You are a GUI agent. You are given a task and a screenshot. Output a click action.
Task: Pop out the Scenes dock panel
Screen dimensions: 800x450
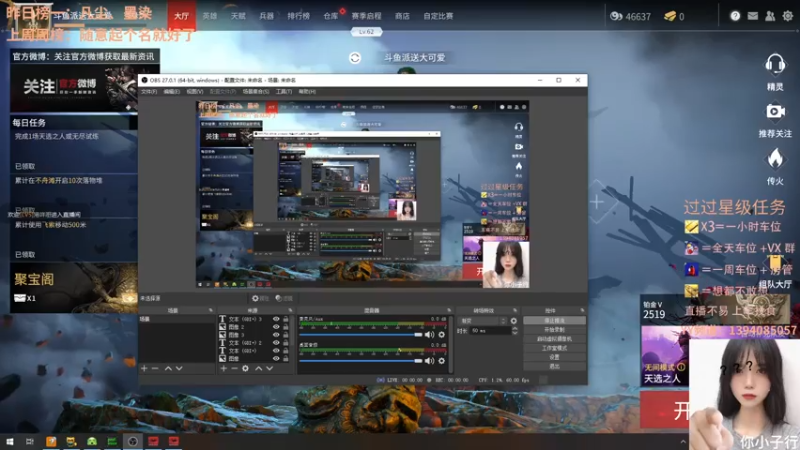[210, 310]
